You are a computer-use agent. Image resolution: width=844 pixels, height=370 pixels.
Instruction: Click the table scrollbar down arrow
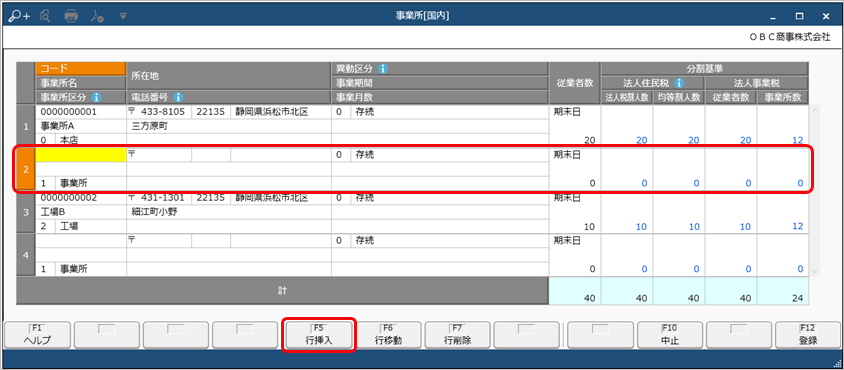[814, 271]
